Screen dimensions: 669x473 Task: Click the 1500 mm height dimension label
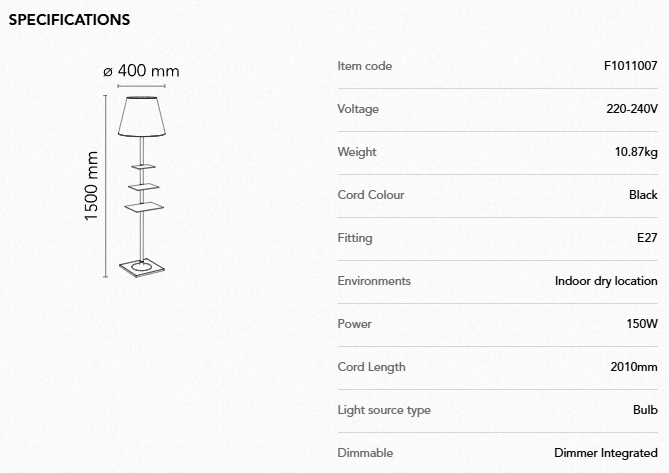93,186
